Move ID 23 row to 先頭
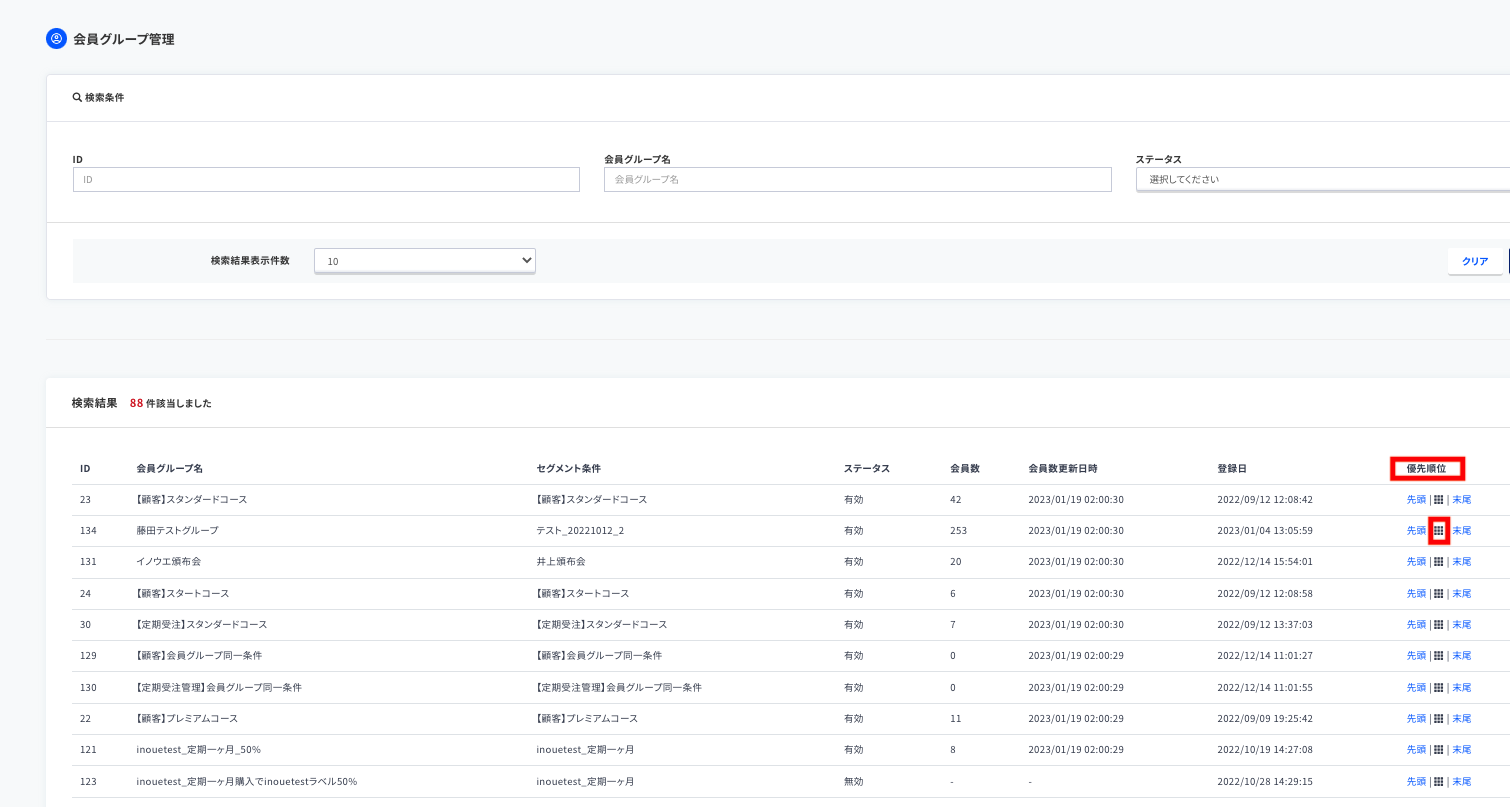 1416,500
